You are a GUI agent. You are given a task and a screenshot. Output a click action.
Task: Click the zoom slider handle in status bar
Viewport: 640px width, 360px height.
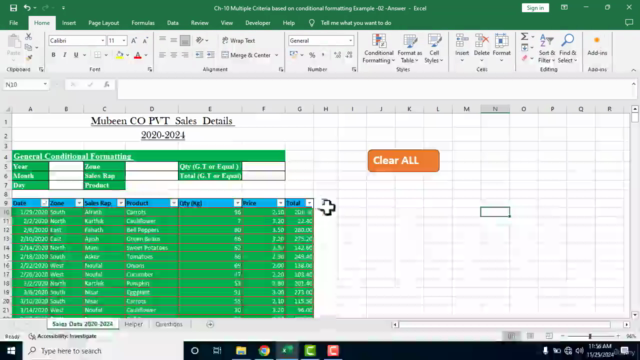[x=590, y=336]
